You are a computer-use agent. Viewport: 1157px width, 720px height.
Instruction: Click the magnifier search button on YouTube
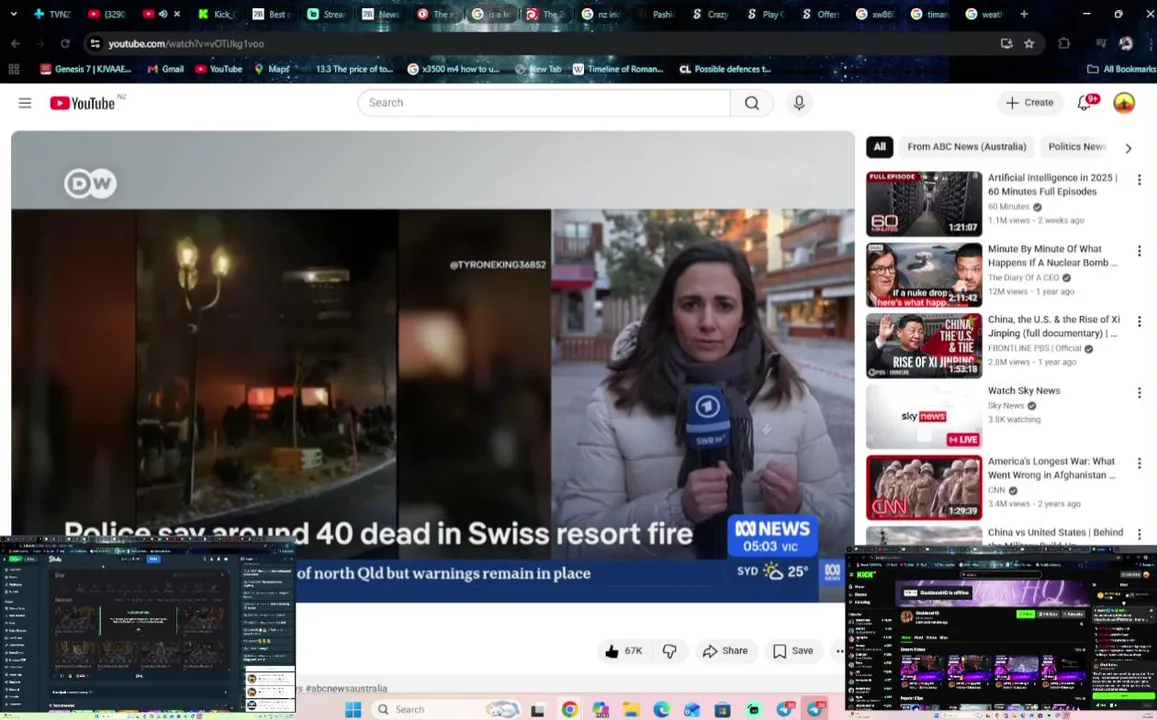pyautogui.click(x=751, y=103)
